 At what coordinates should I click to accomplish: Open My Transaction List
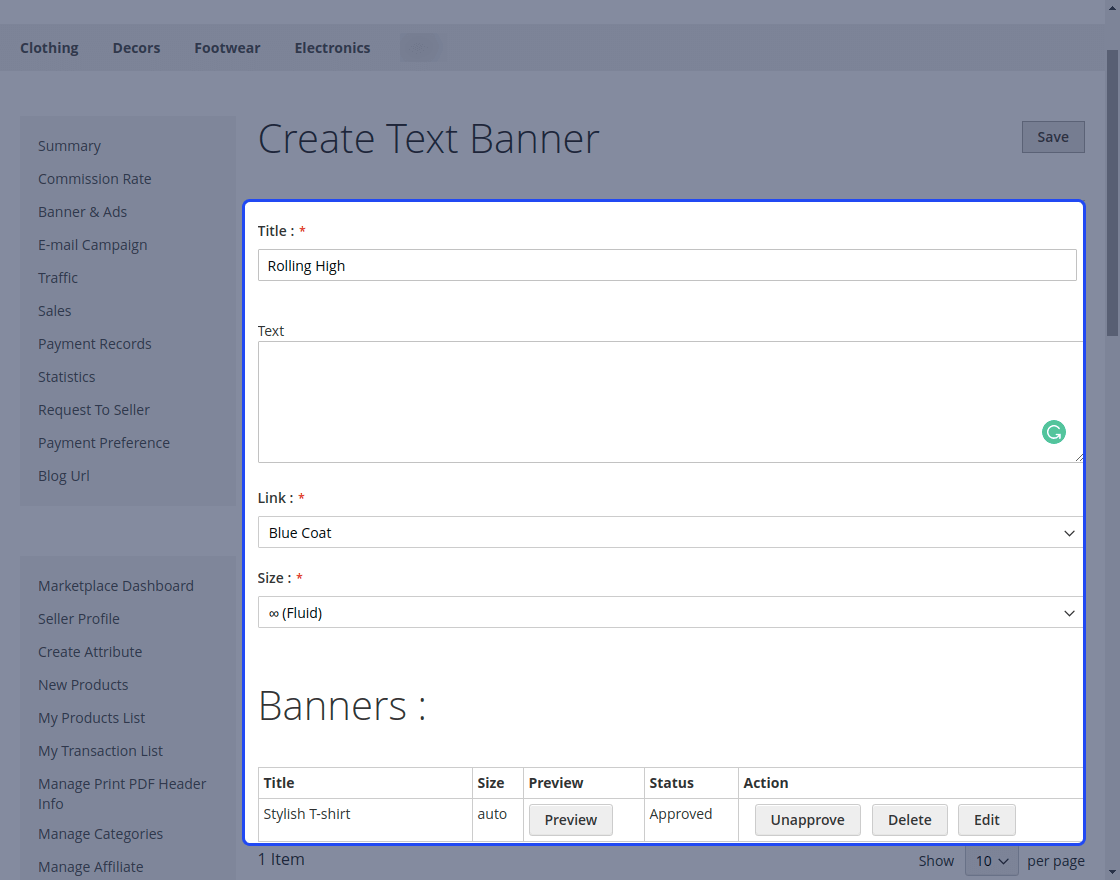point(100,751)
